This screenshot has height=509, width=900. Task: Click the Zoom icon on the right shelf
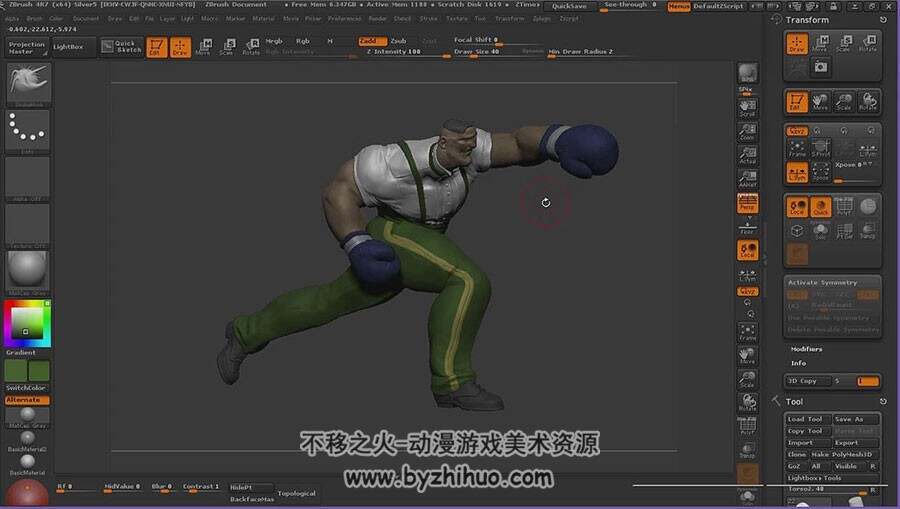click(x=747, y=132)
